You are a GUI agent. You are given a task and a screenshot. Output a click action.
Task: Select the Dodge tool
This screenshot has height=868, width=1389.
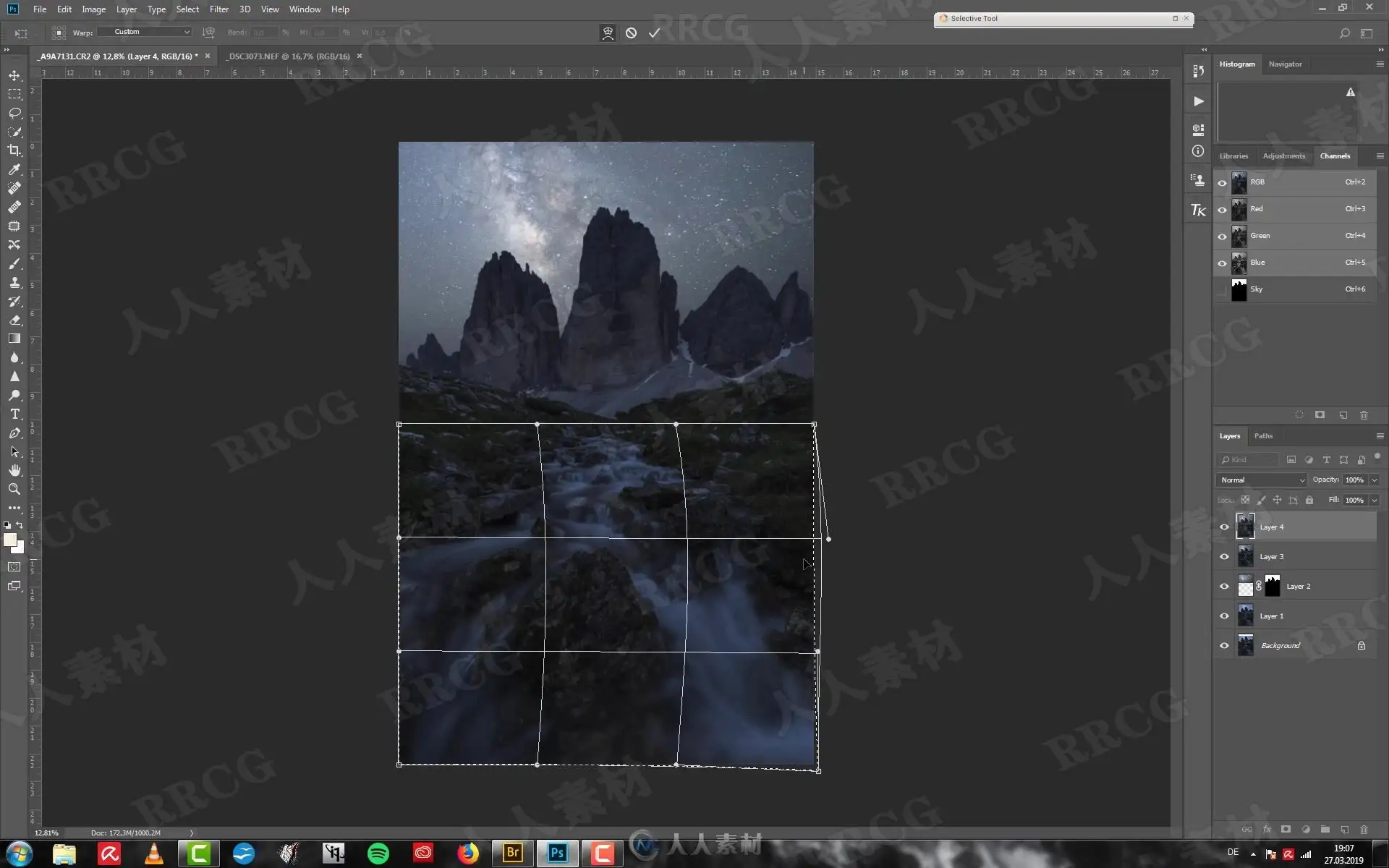pos(14,395)
